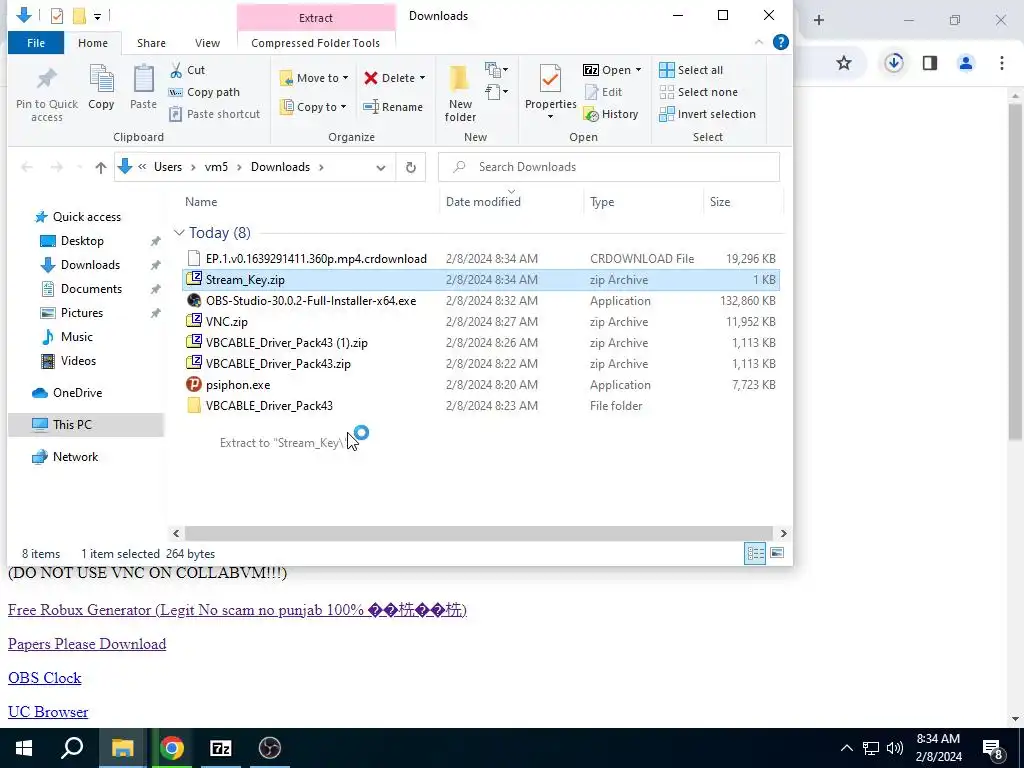Bookmark the page with star icon
The width and height of the screenshot is (1024, 768).
click(844, 63)
